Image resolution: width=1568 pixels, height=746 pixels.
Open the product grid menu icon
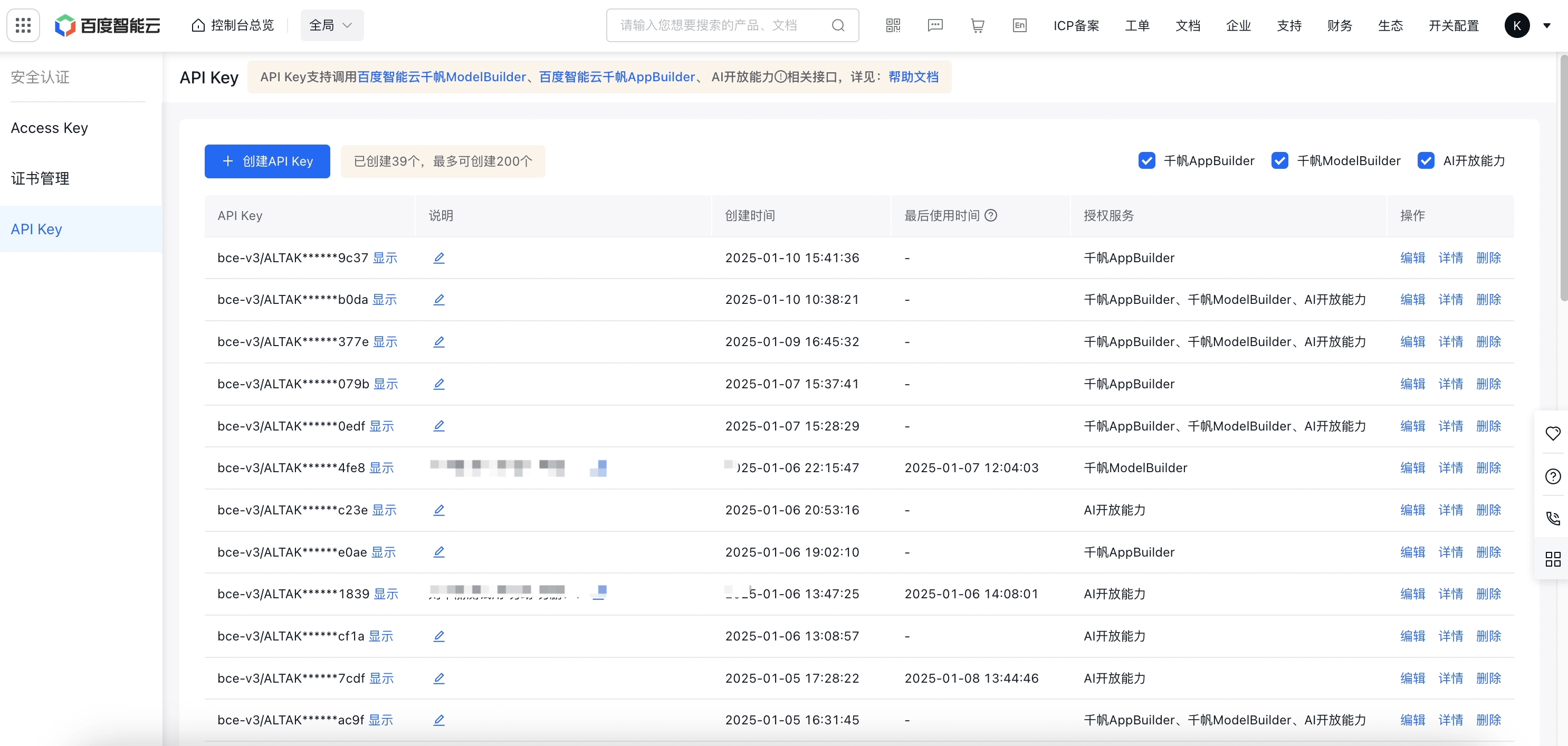[23, 25]
